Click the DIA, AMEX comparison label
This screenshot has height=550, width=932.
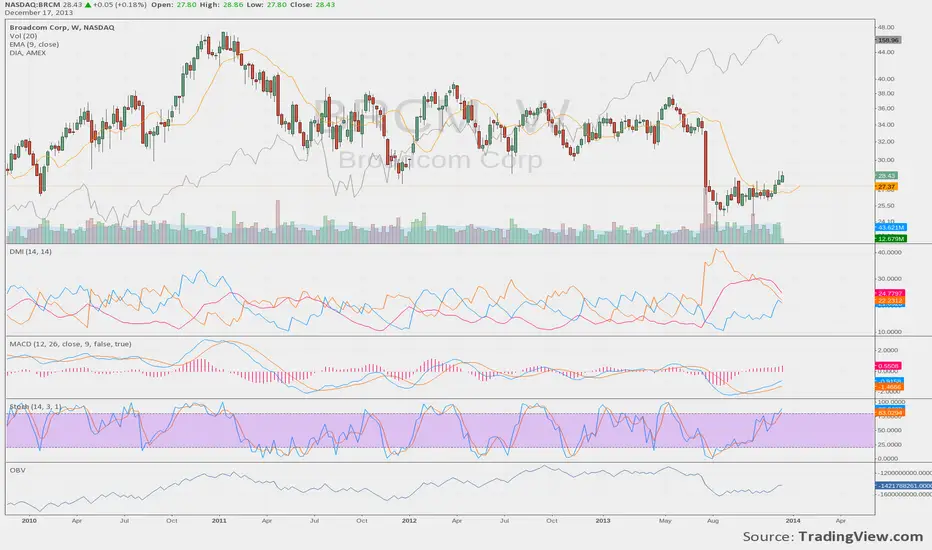[27, 53]
